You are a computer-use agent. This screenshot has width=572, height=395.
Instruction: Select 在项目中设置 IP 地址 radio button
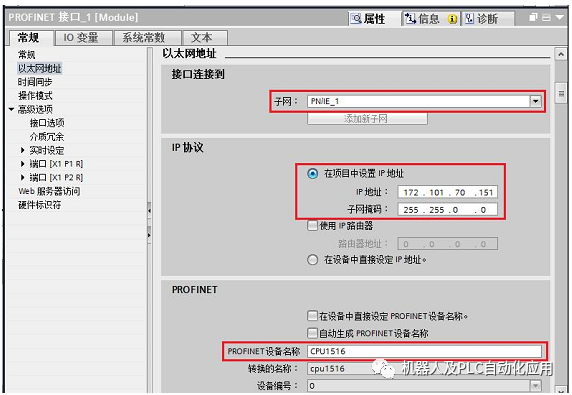(x=313, y=173)
